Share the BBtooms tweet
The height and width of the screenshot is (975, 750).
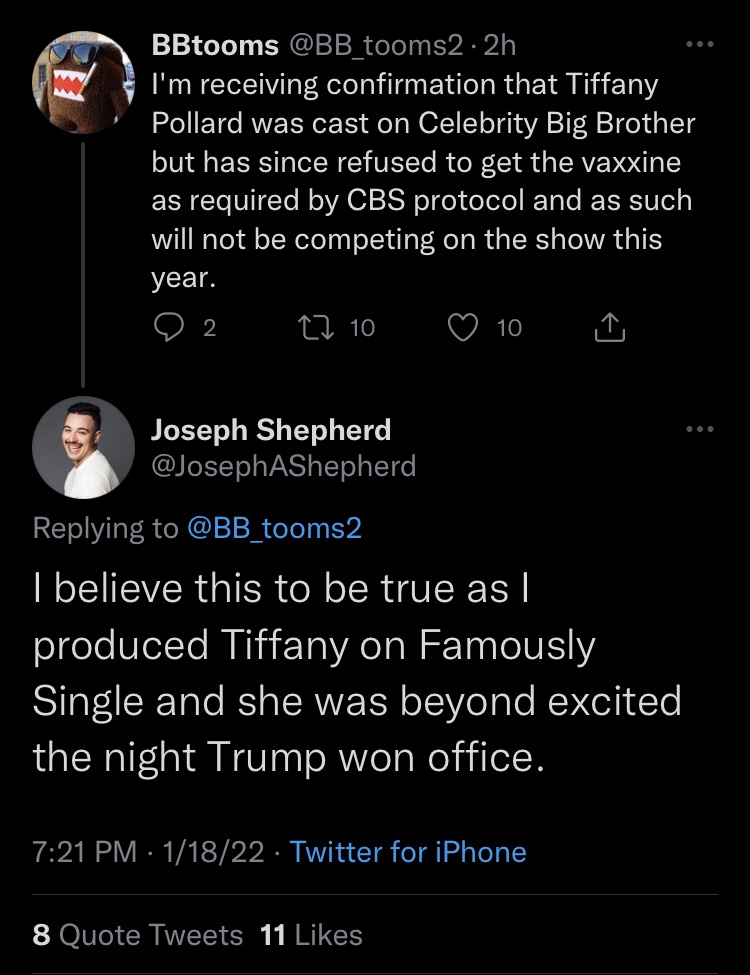pos(609,327)
